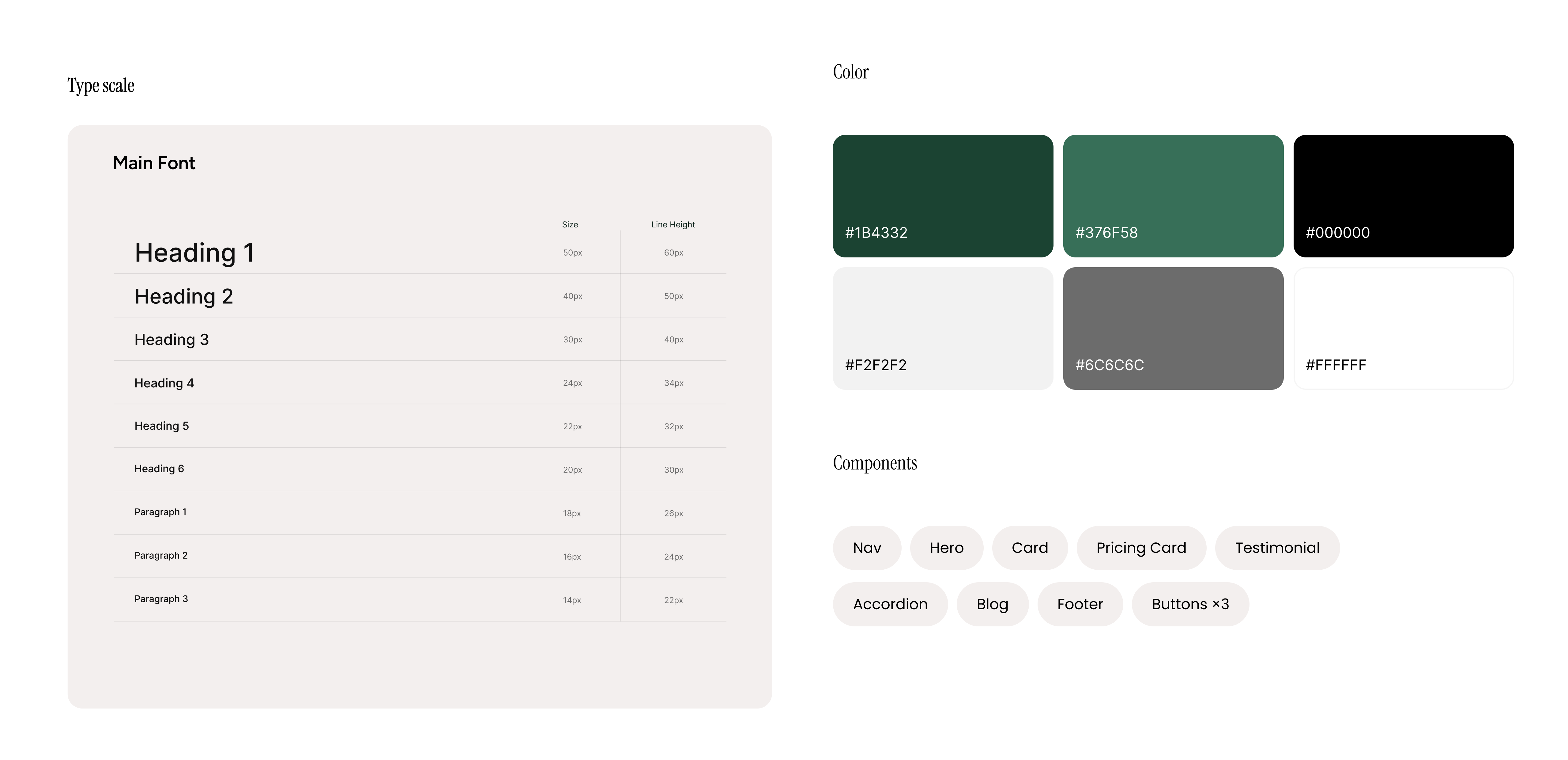Click the Card component pill
The image size is (1568, 760).
point(1030,548)
